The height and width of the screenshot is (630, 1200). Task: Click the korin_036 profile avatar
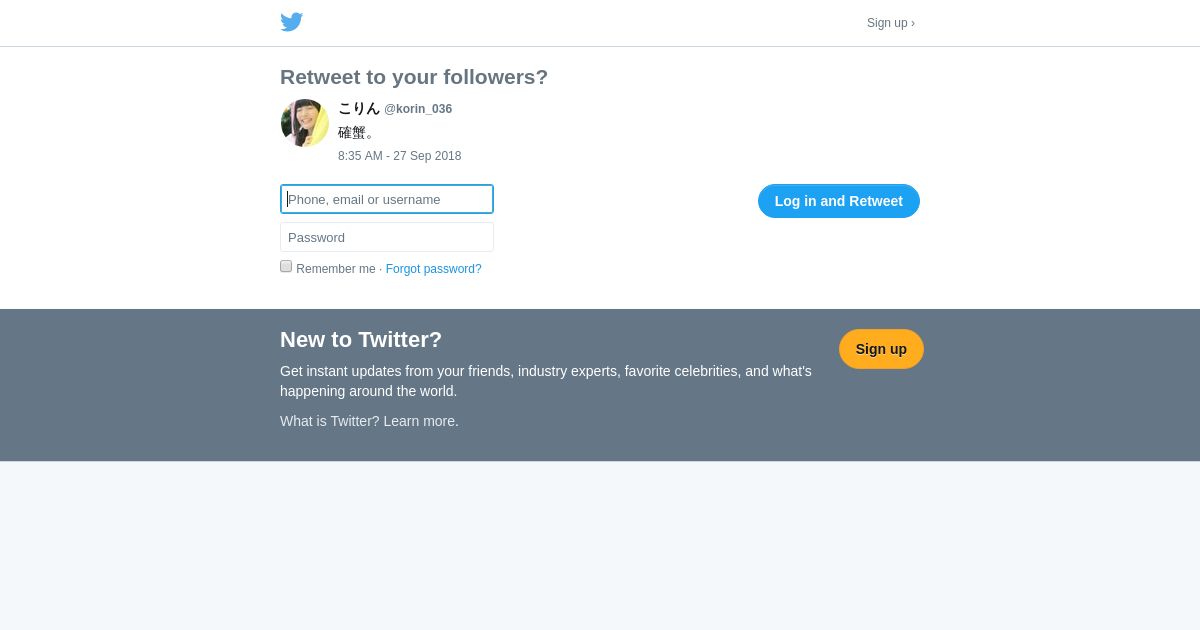tap(305, 123)
